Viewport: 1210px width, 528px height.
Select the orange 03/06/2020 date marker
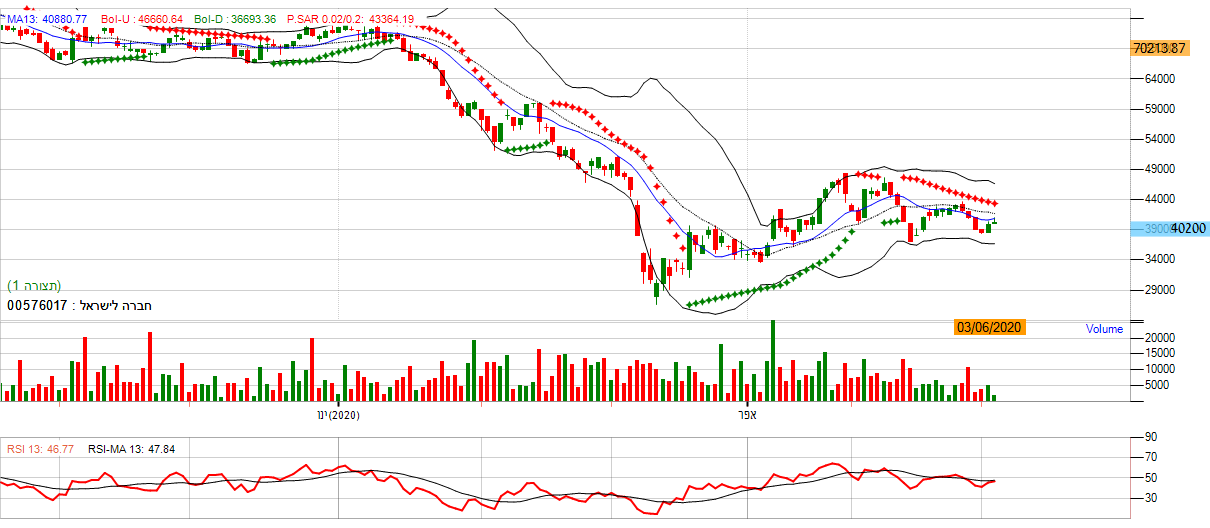pos(990,327)
